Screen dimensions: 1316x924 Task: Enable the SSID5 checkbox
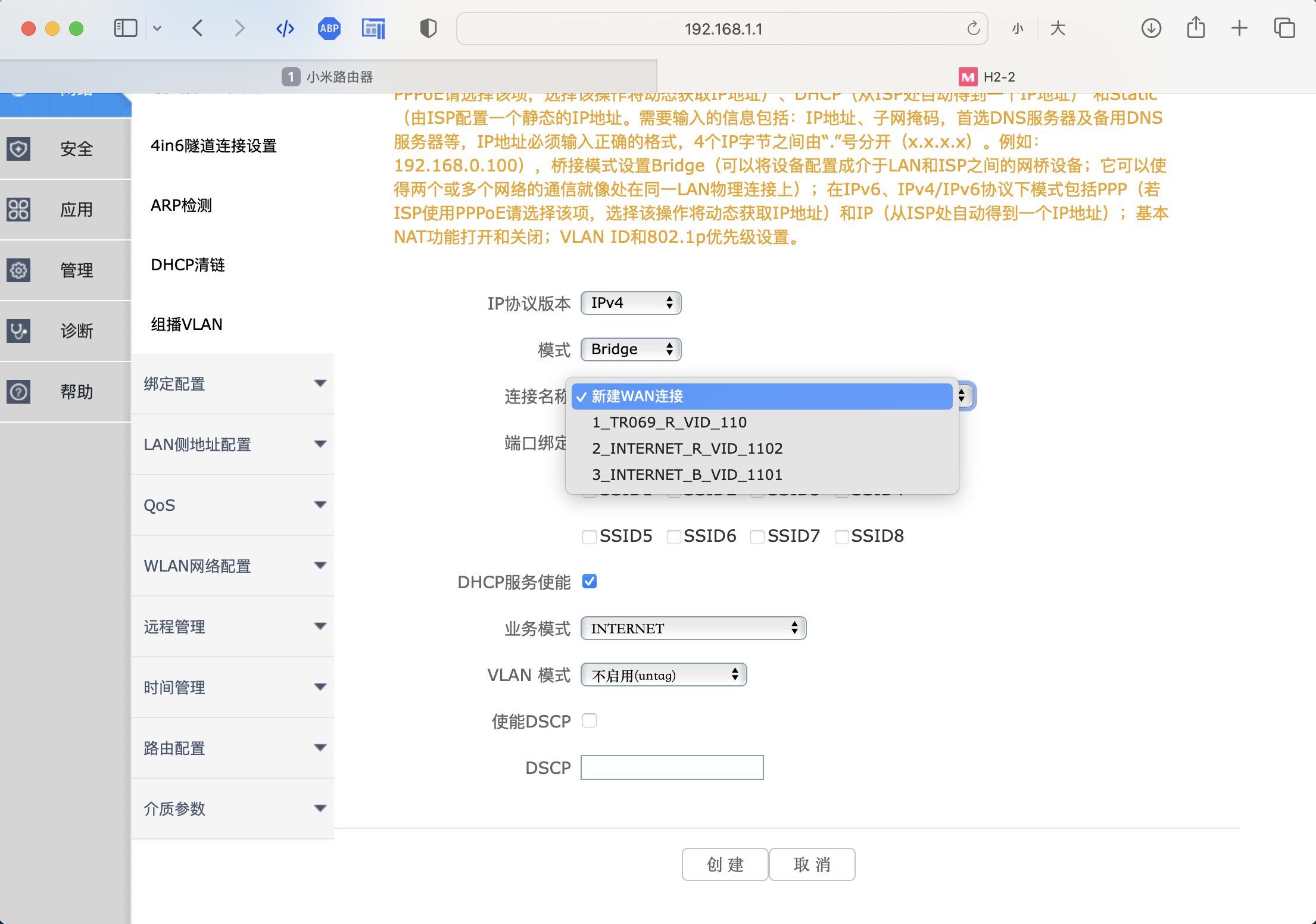pyautogui.click(x=590, y=537)
